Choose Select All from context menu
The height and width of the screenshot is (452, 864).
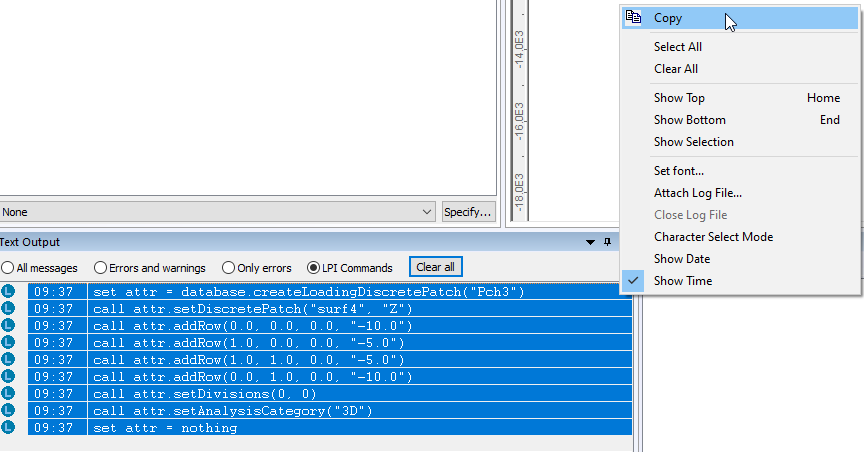click(677, 47)
